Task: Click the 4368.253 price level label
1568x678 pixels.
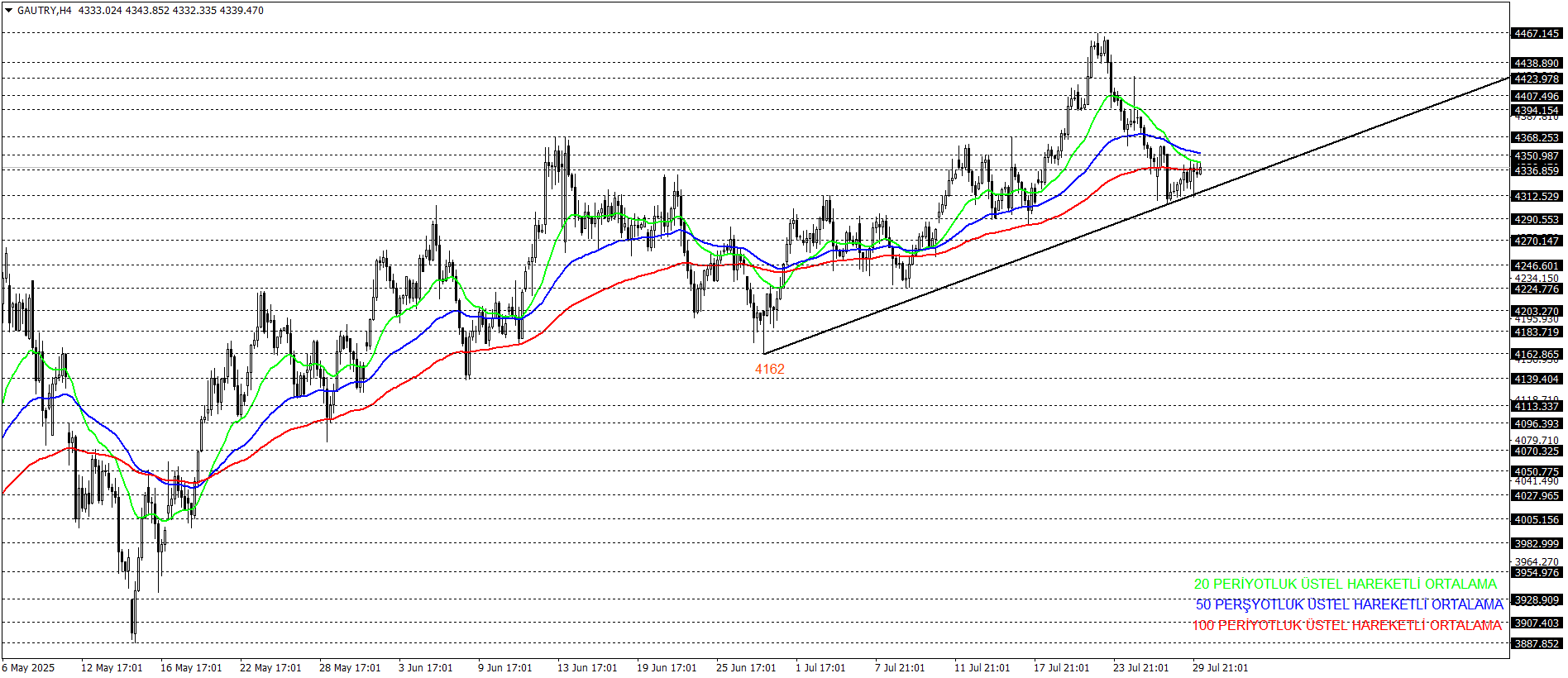Action: point(1537,138)
